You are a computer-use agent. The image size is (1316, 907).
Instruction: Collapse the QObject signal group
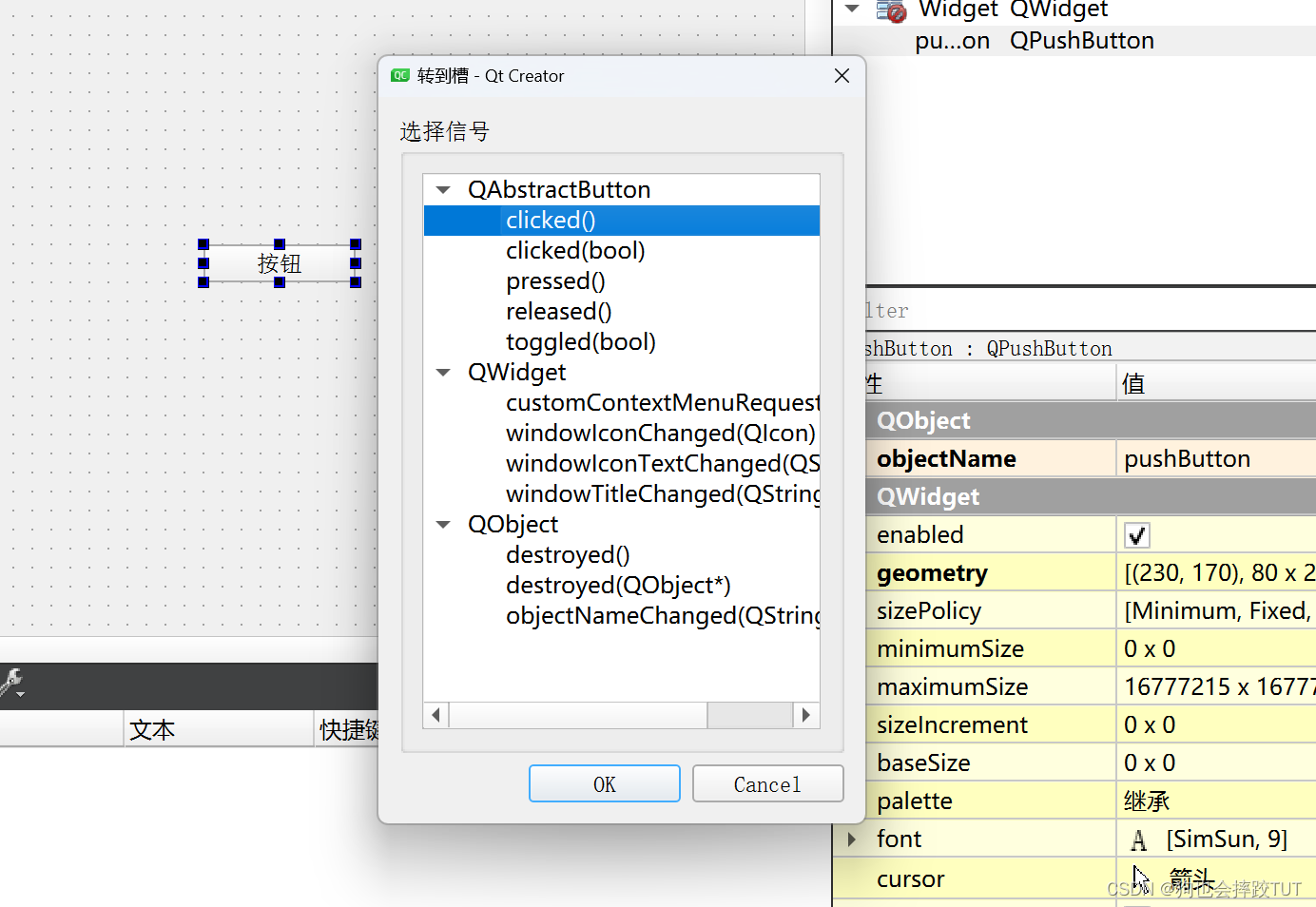click(x=443, y=525)
